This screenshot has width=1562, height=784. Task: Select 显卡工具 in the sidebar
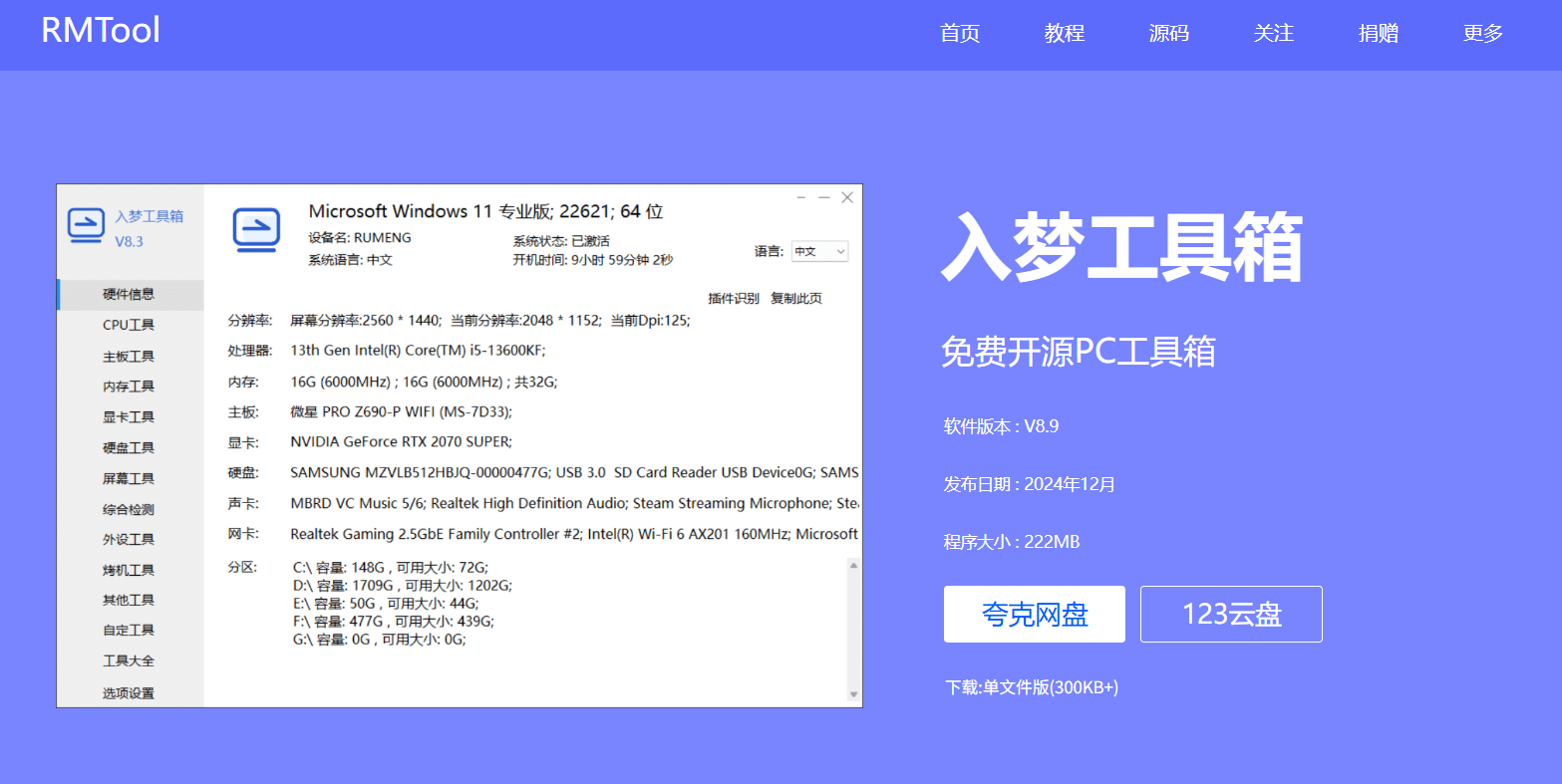pos(130,416)
